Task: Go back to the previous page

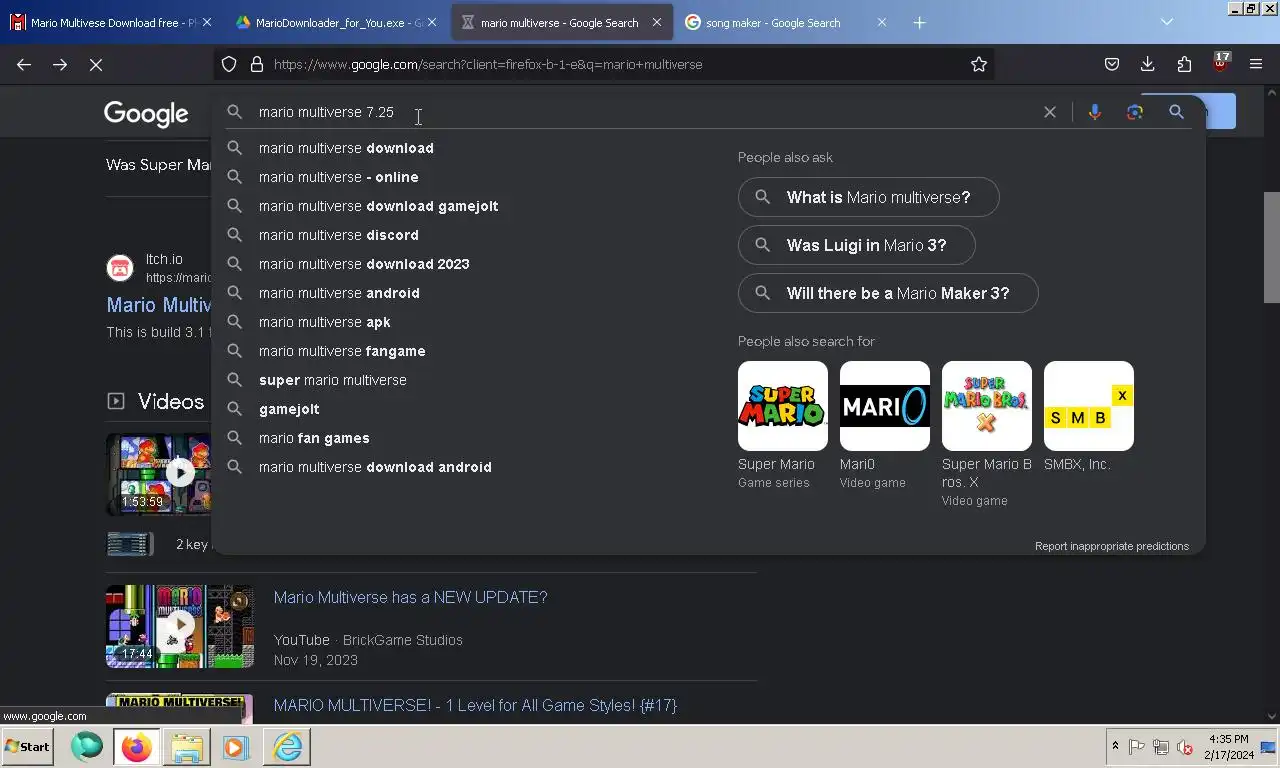Action: 24,64
